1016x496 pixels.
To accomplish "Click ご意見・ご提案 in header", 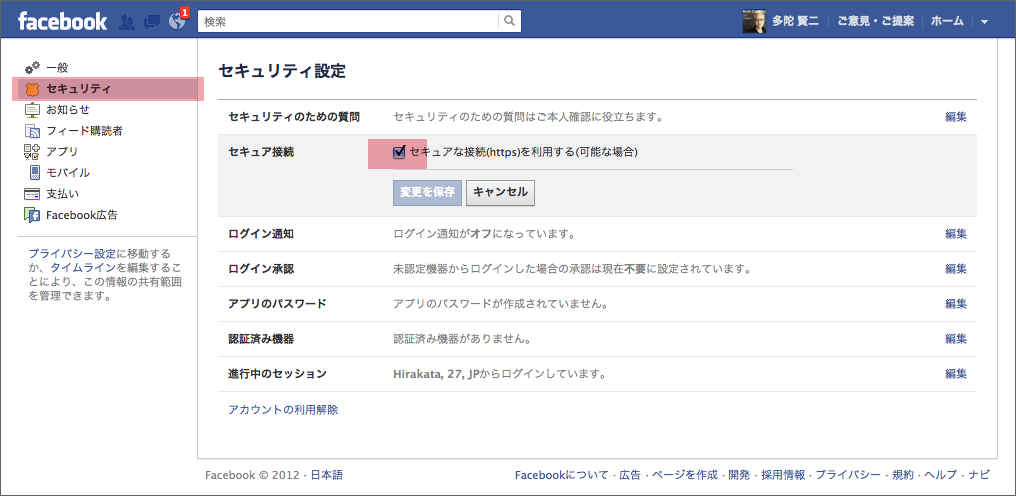I will point(875,21).
